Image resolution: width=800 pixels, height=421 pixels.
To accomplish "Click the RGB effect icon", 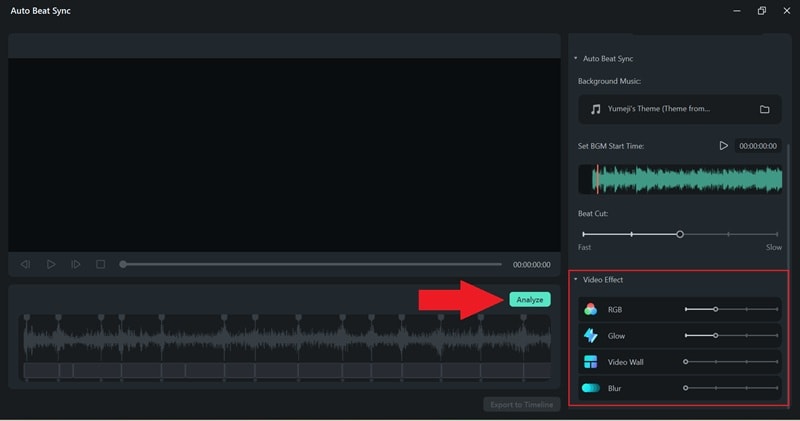I will point(590,309).
